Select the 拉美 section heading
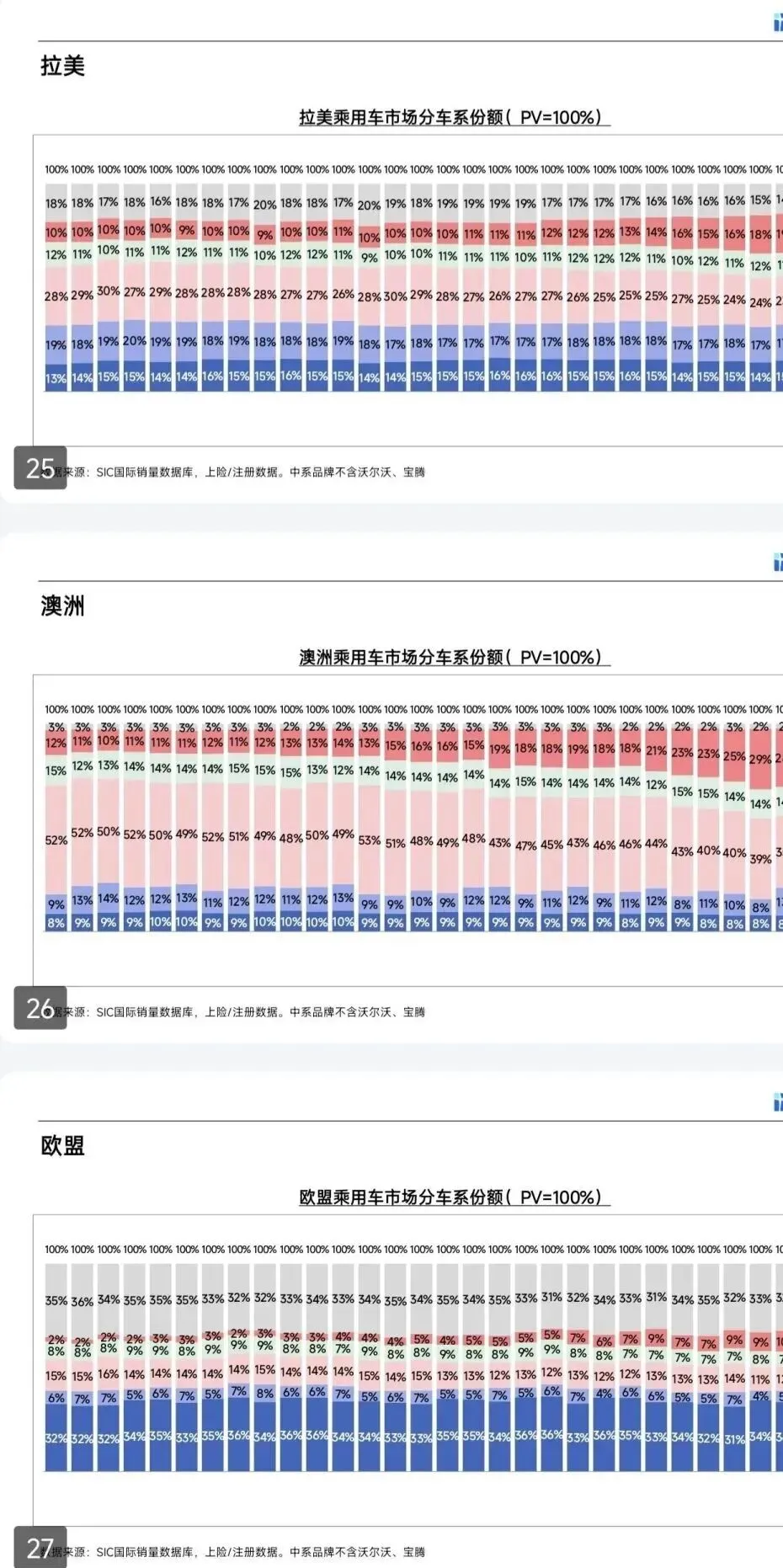783x1568 pixels. click(x=62, y=66)
